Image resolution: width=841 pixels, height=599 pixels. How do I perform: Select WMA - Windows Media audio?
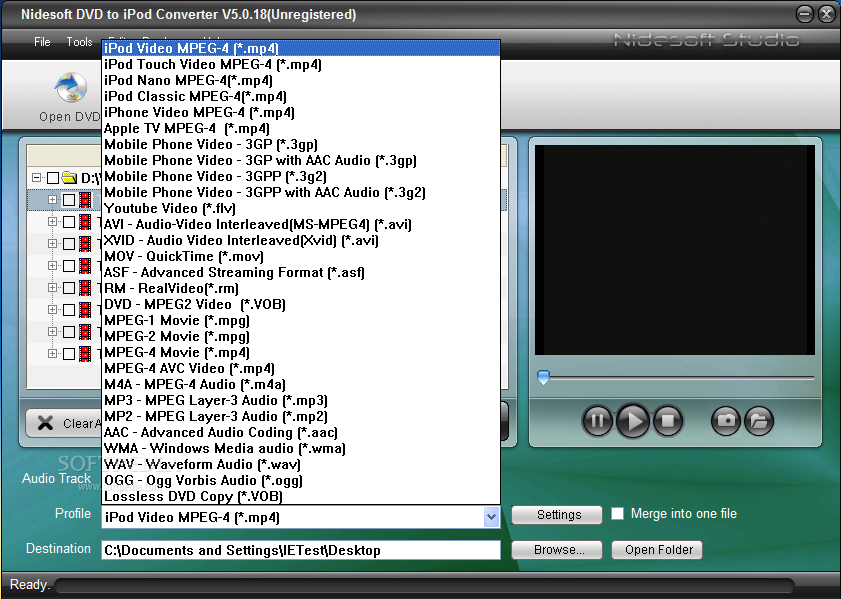[301, 448]
